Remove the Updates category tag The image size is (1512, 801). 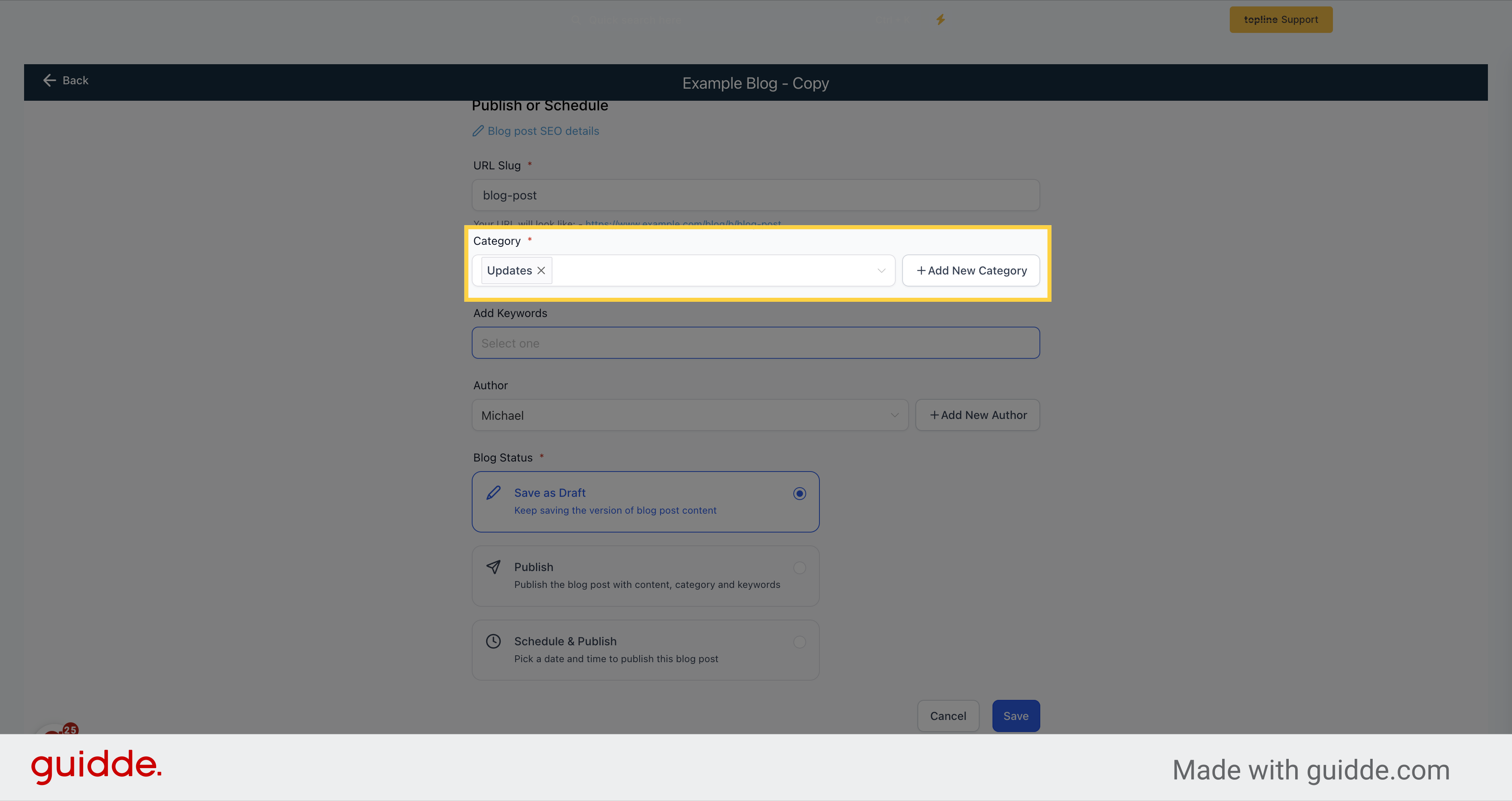(x=541, y=270)
